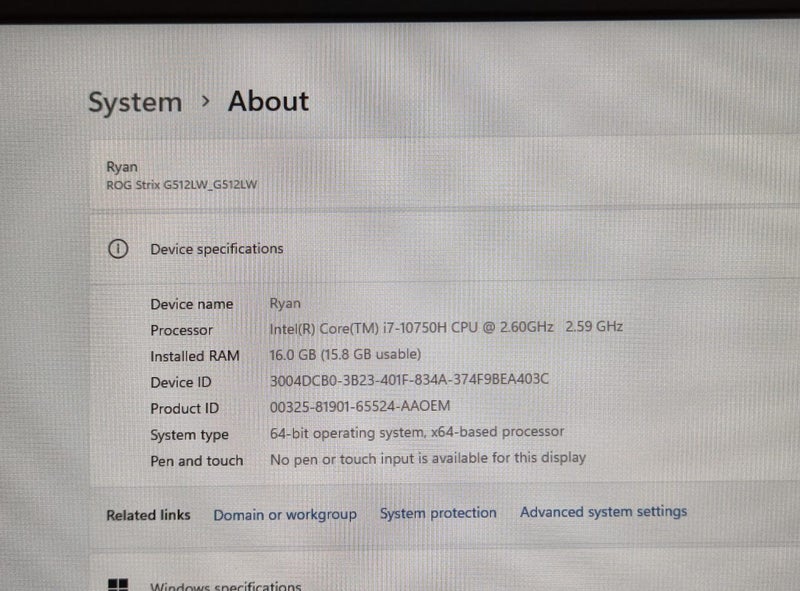
Task: Click the breadcrumb chevron after System
Action: (x=205, y=101)
